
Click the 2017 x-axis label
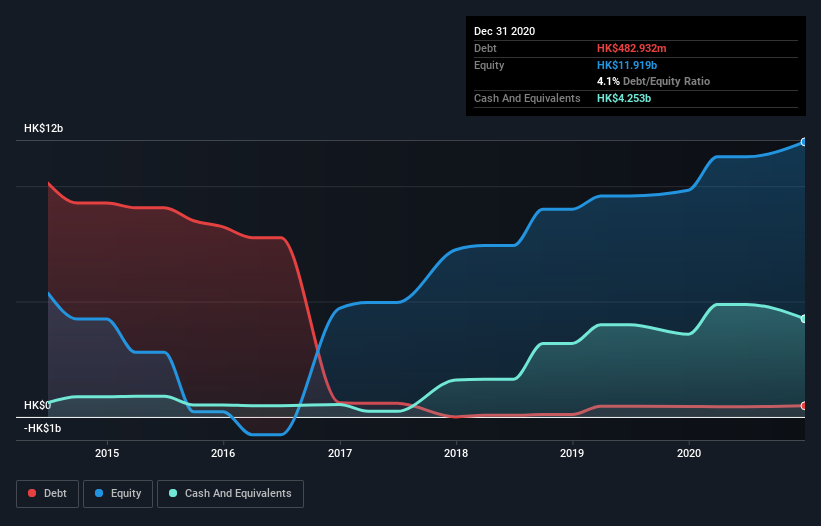[x=340, y=453]
